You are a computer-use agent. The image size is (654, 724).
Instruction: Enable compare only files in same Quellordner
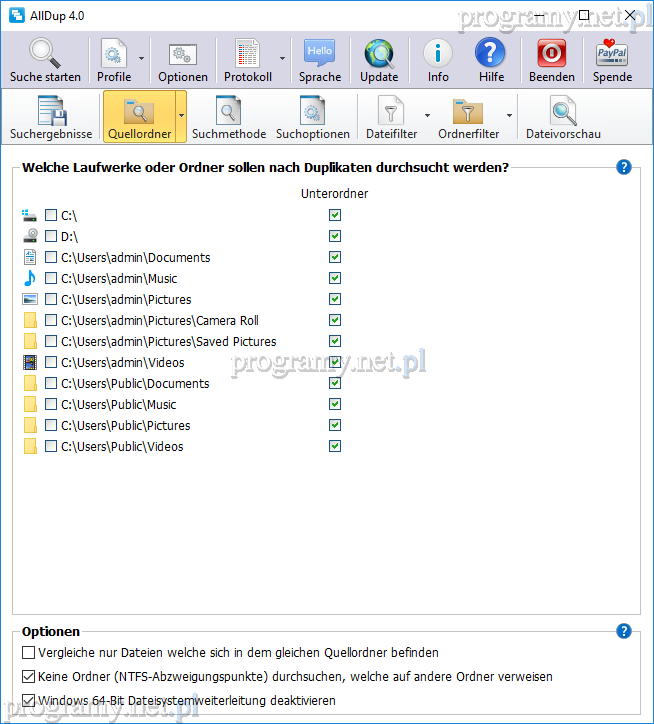[x=28, y=653]
